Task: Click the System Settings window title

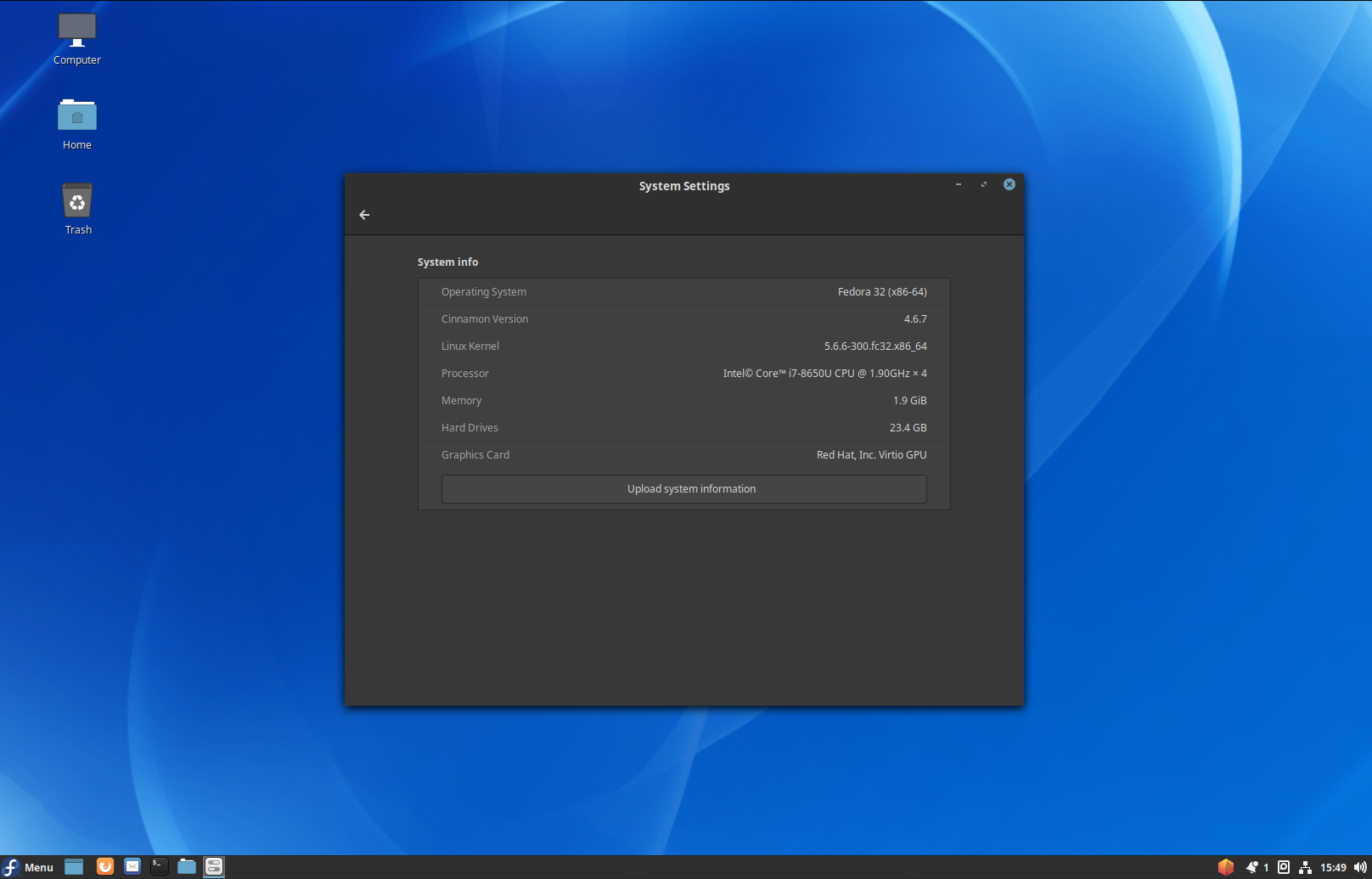Action: point(684,186)
